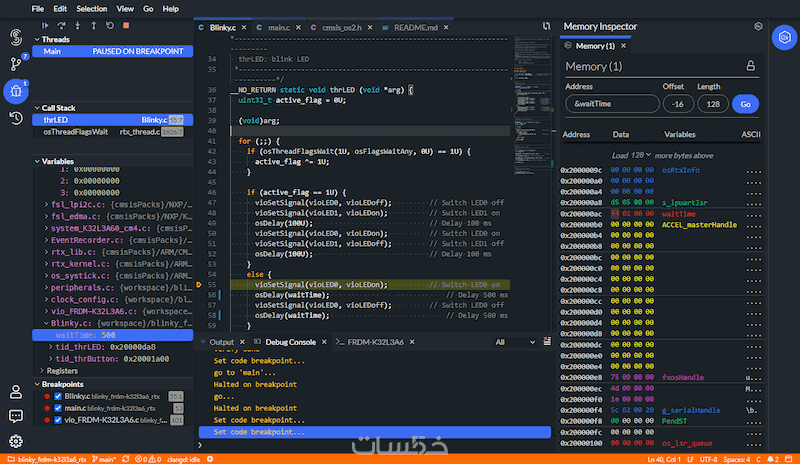800x464 pixels.
Task: Open the Source Control sidebar view
Action: (16, 64)
